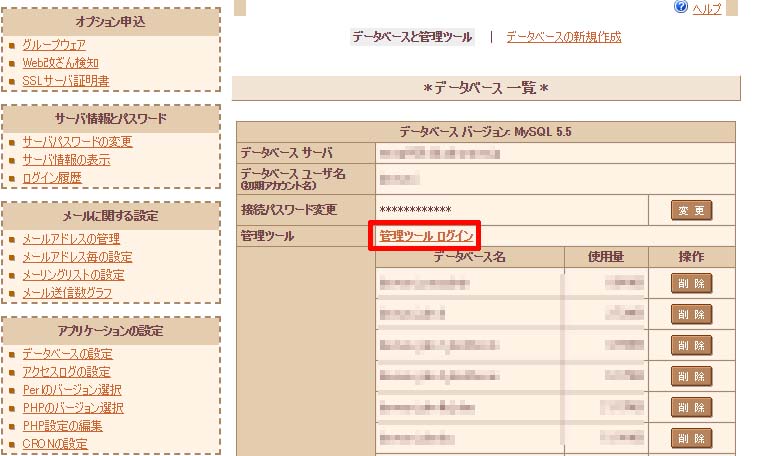This screenshot has height=456, width=765.
Task: Go to SSLサーバ証明書 page
Action: coord(66,81)
